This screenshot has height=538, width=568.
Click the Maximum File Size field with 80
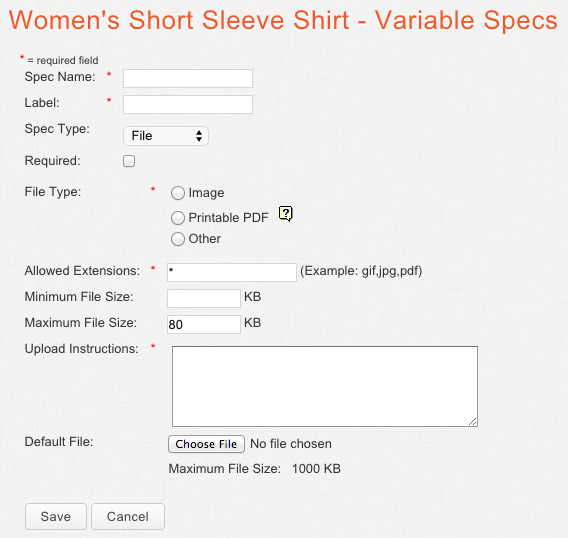point(204,324)
